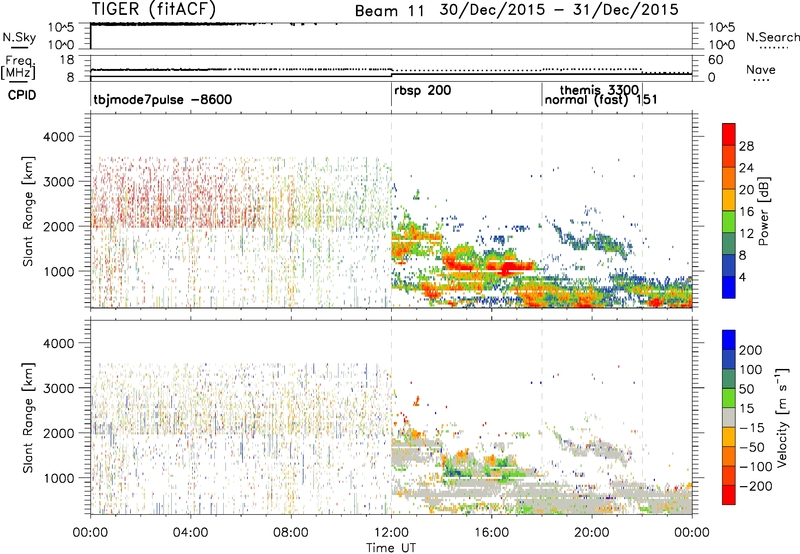Click the solid line sample under N.Sky
The image size is (800, 554).
click(x=19, y=47)
